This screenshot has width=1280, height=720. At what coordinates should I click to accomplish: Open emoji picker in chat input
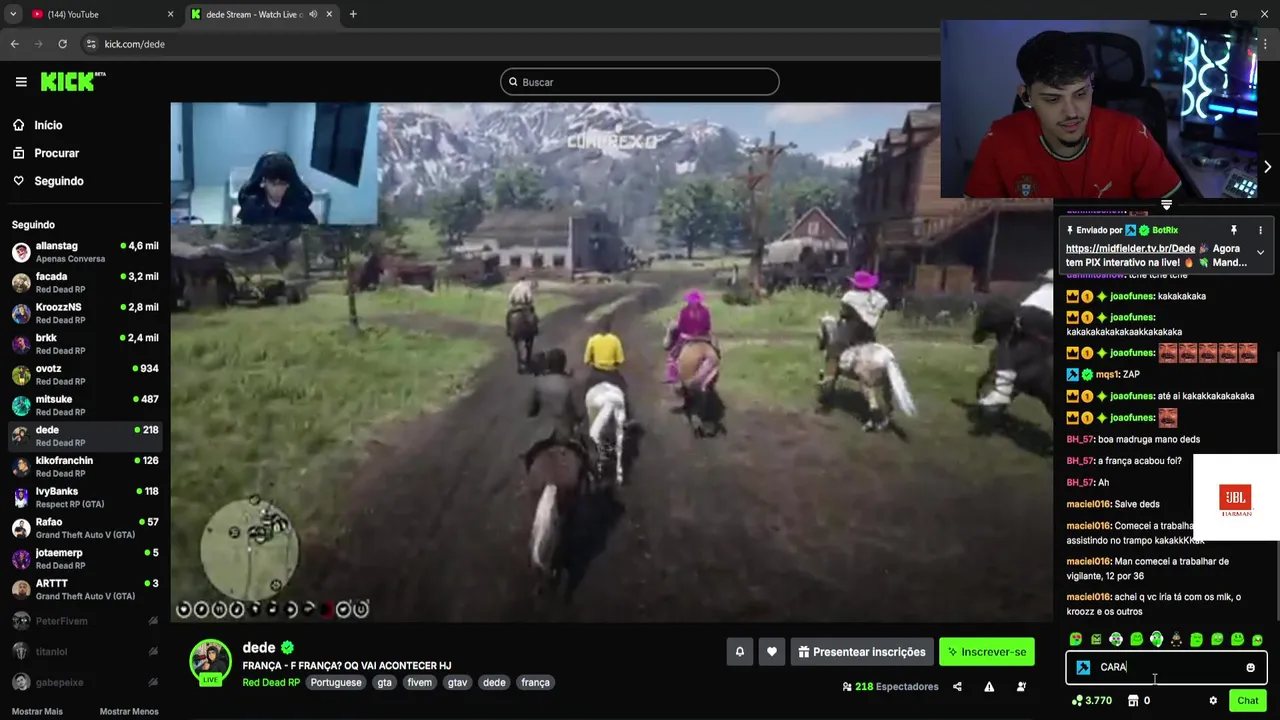tap(1250, 667)
